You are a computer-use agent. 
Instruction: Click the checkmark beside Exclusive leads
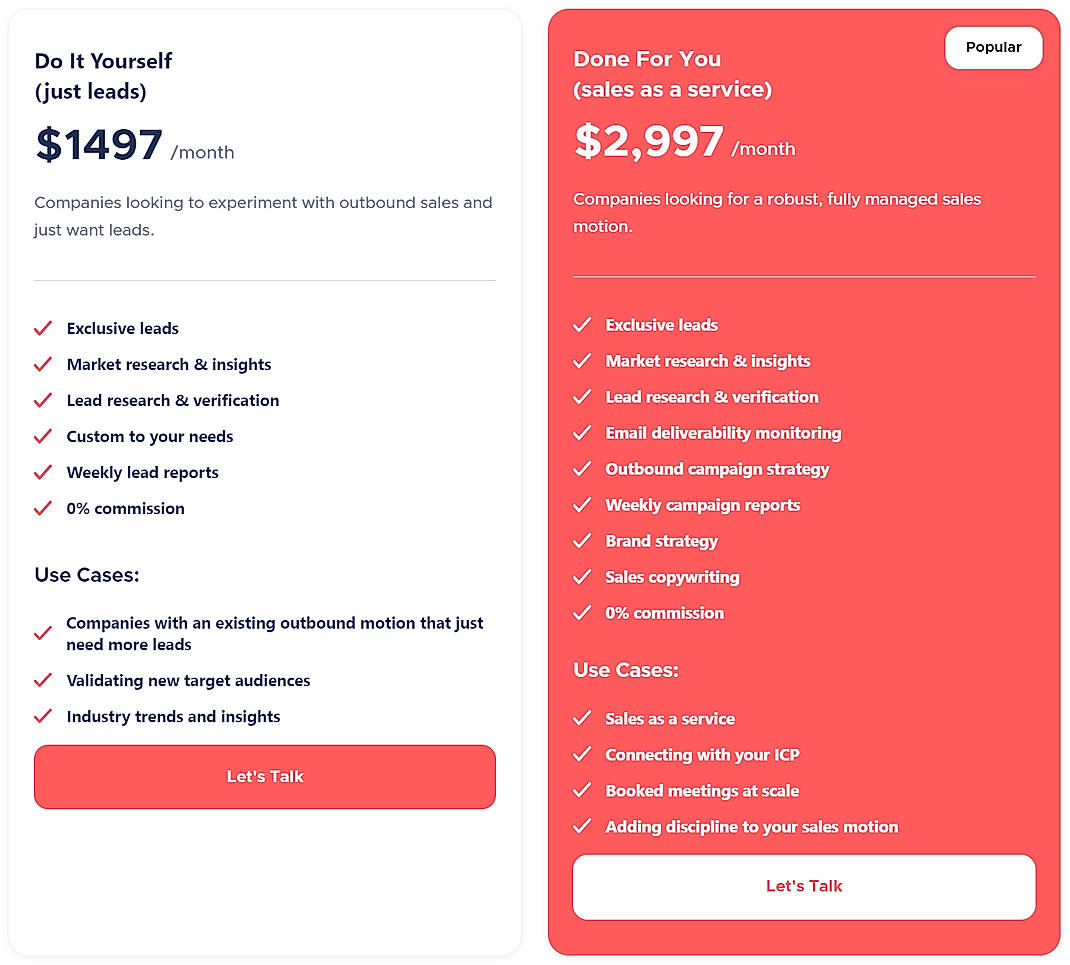tap(43, 328)
